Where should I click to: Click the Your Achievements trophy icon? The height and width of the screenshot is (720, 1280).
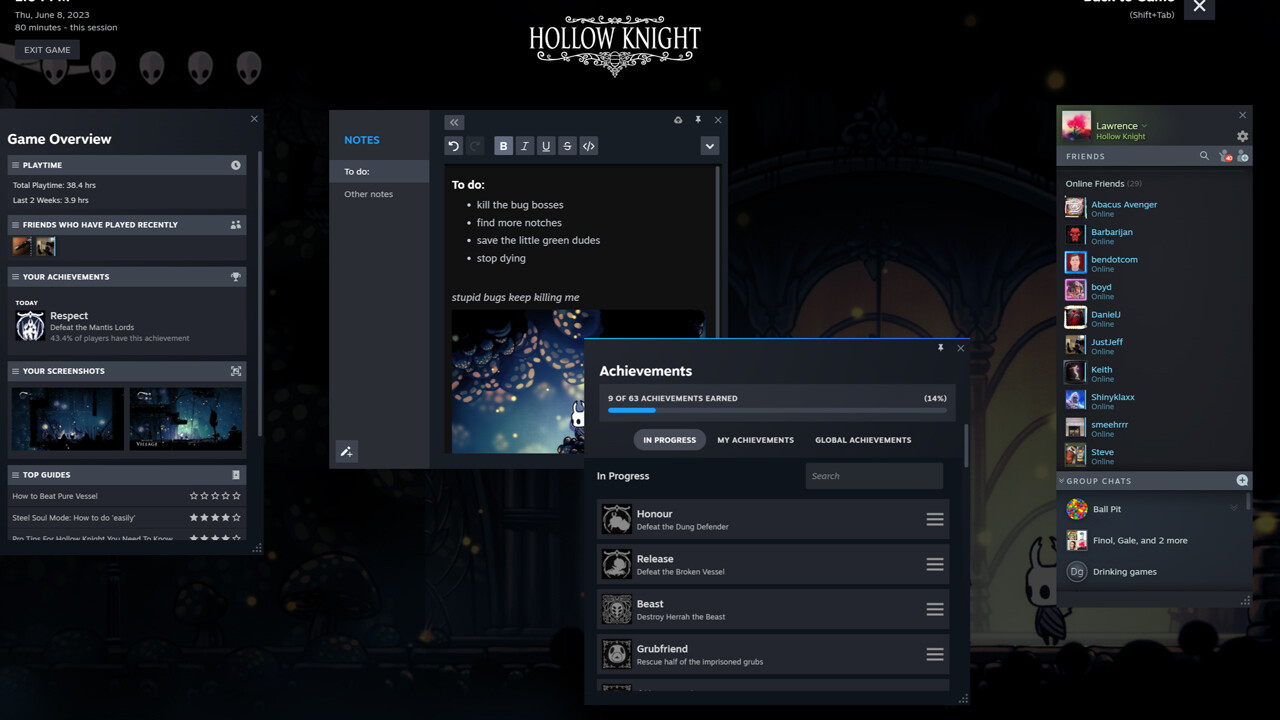click(236, 277)
